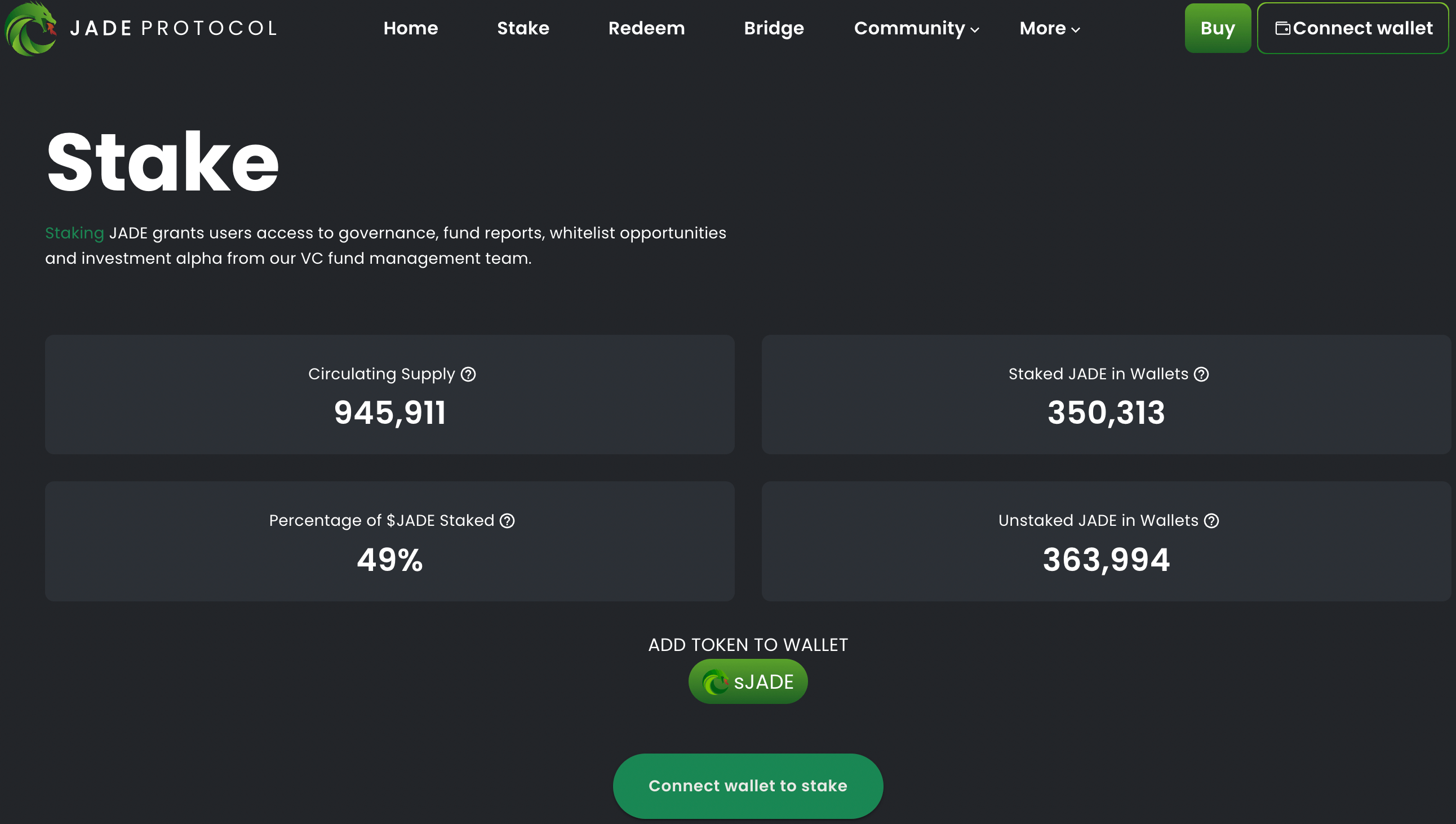Open help icon for Circulating Supply
This screenshot has height=824, width=1456.
(468, 374)
